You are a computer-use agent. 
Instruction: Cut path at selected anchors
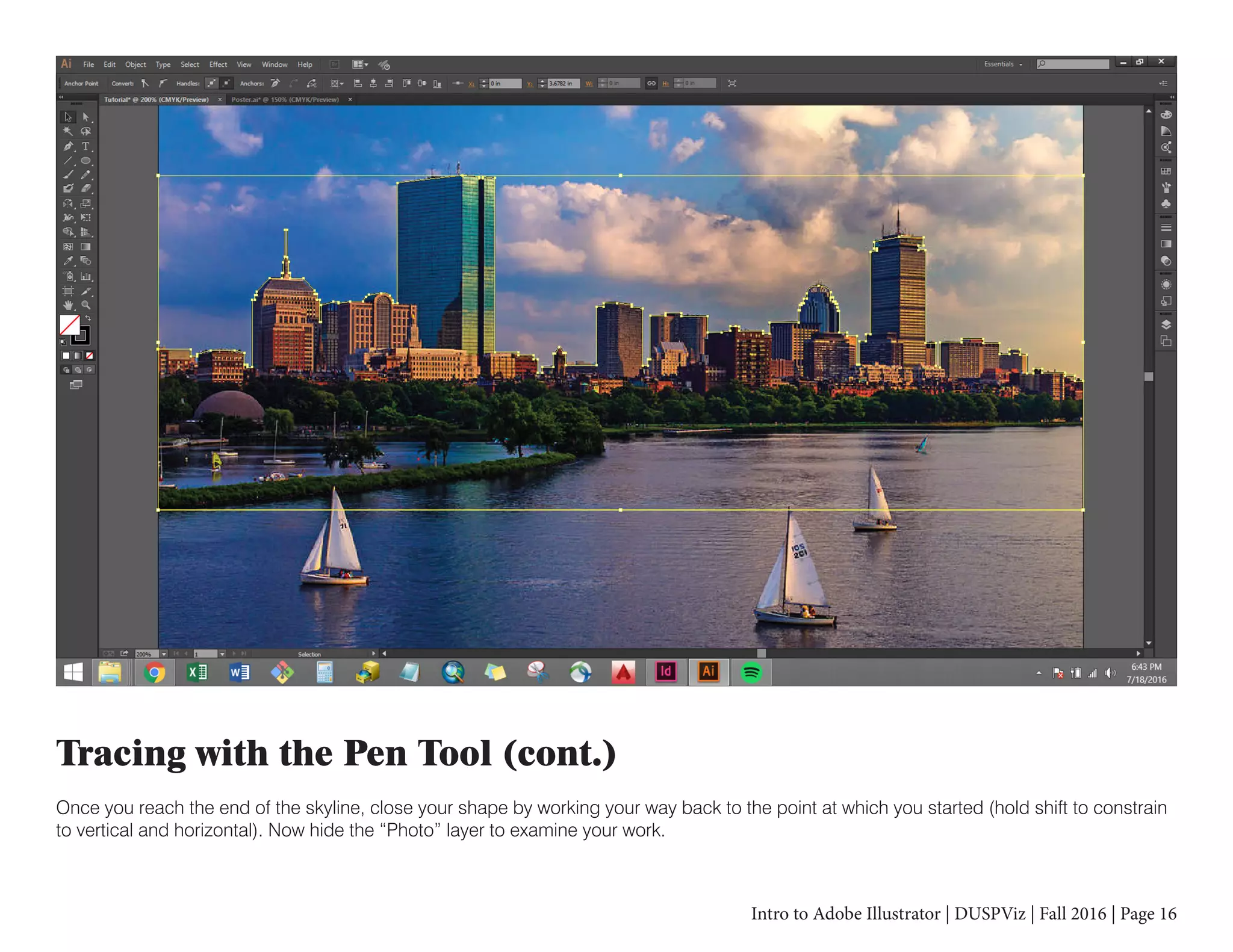pos(311,83)
